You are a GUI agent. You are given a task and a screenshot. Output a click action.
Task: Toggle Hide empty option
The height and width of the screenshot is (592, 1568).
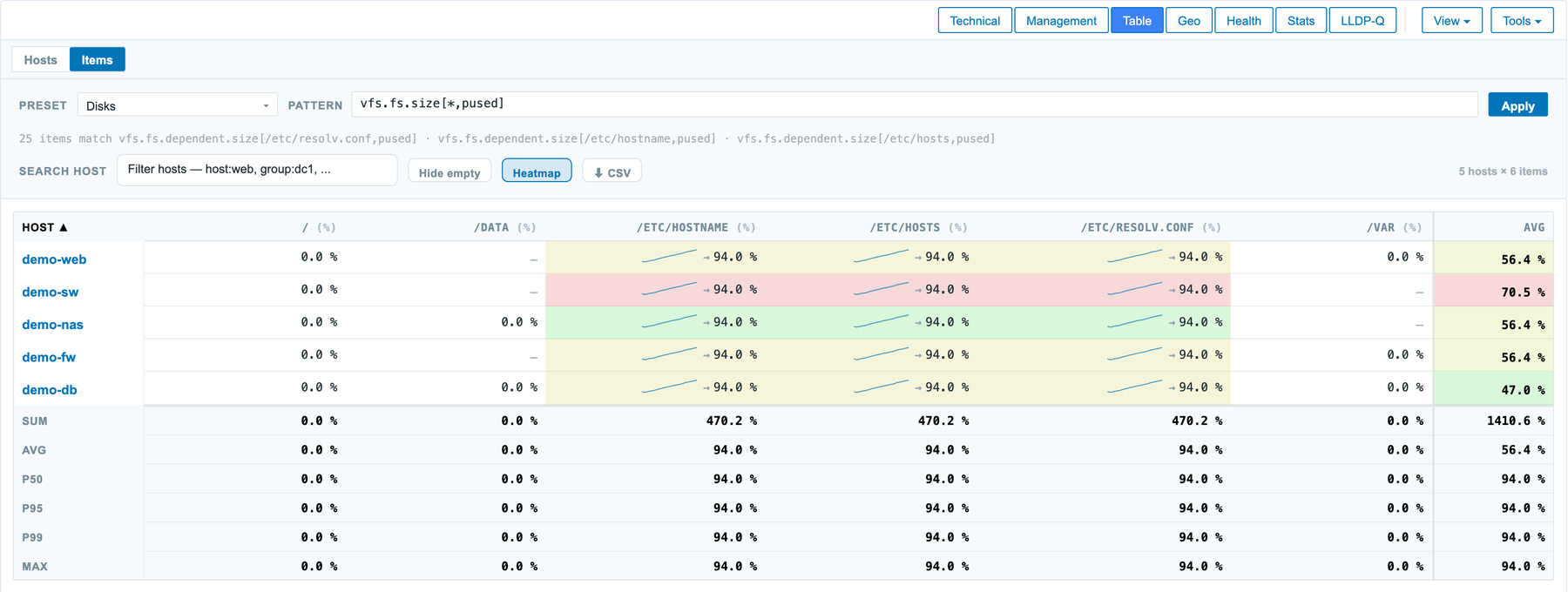pyautogui.click(x=449, y=172)
